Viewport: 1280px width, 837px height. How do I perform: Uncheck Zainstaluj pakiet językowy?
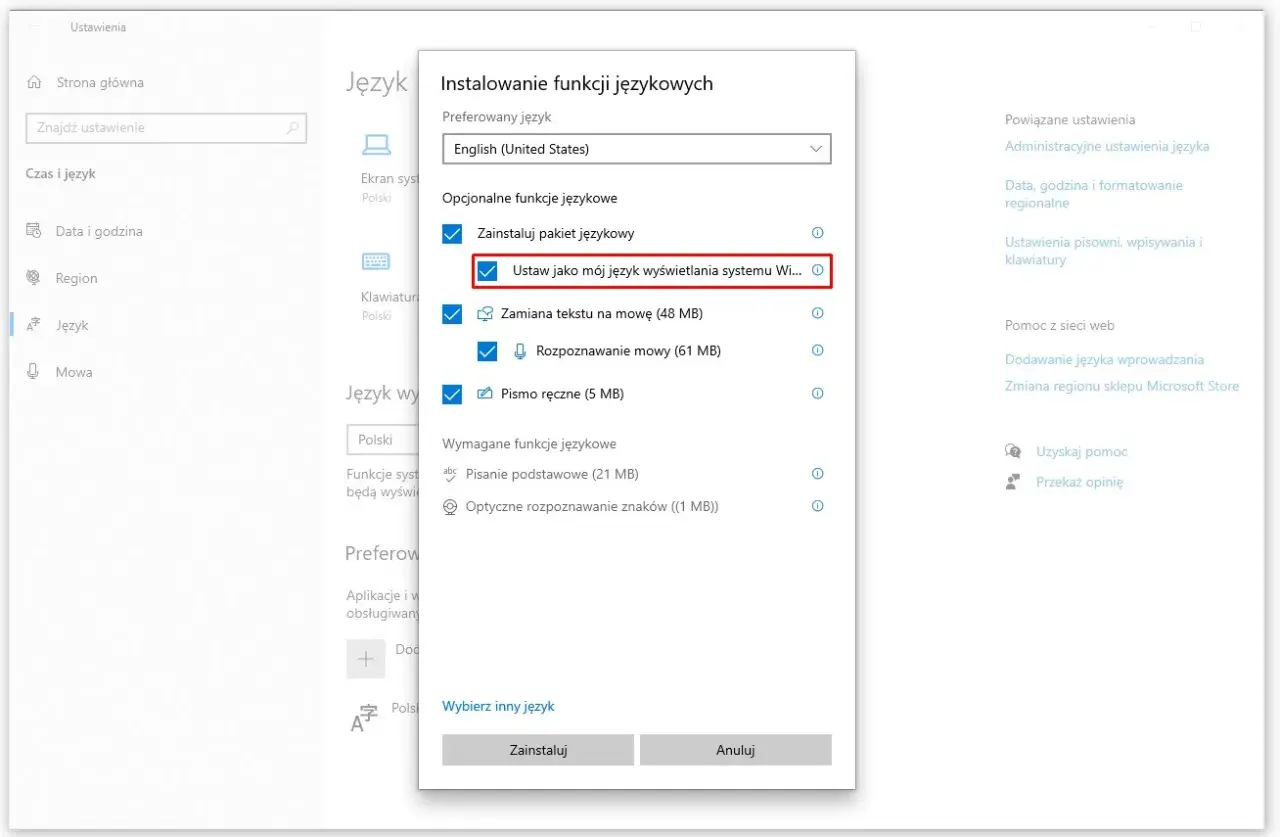tap(452, 234)
